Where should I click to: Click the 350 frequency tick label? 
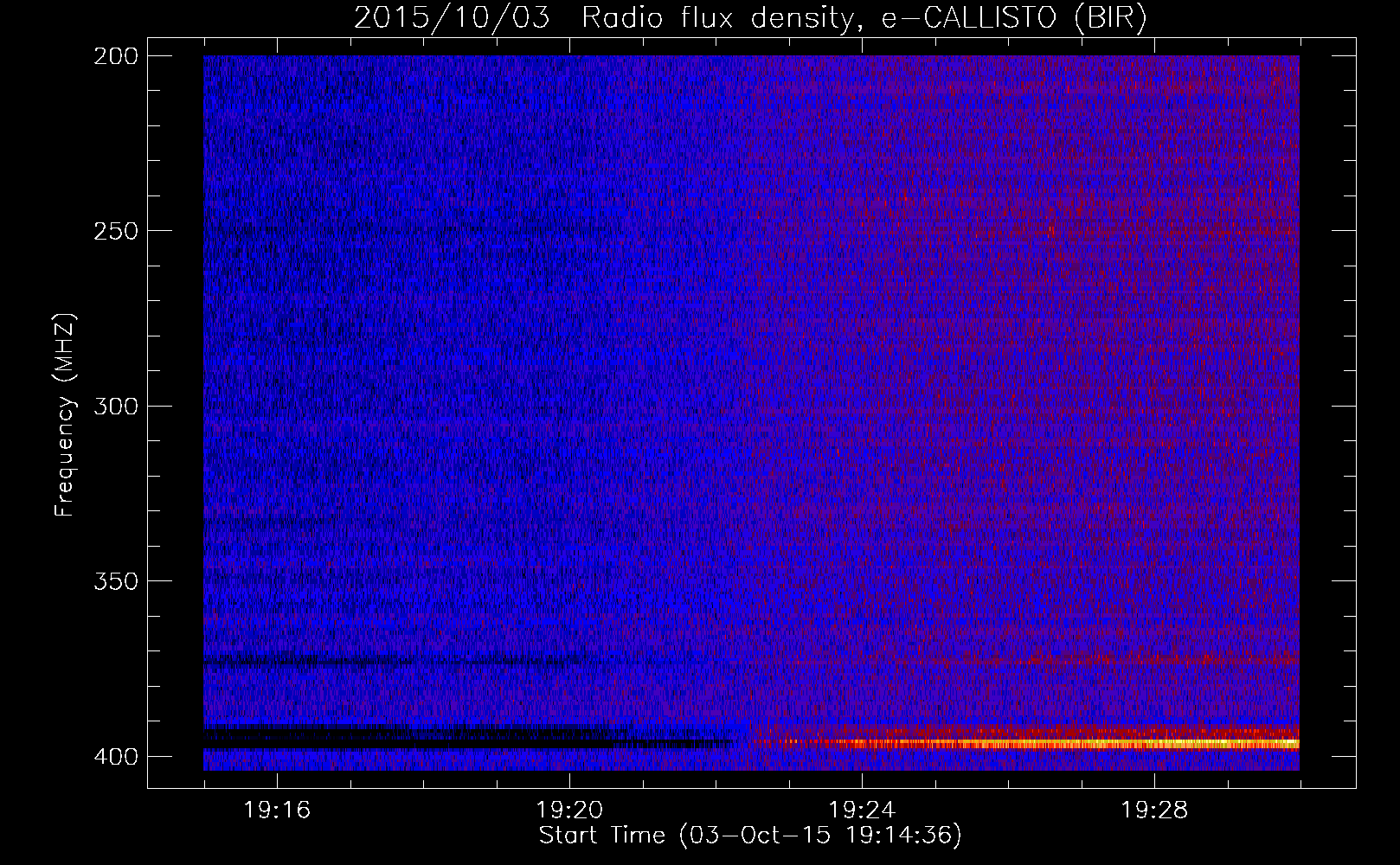point(115,581)
